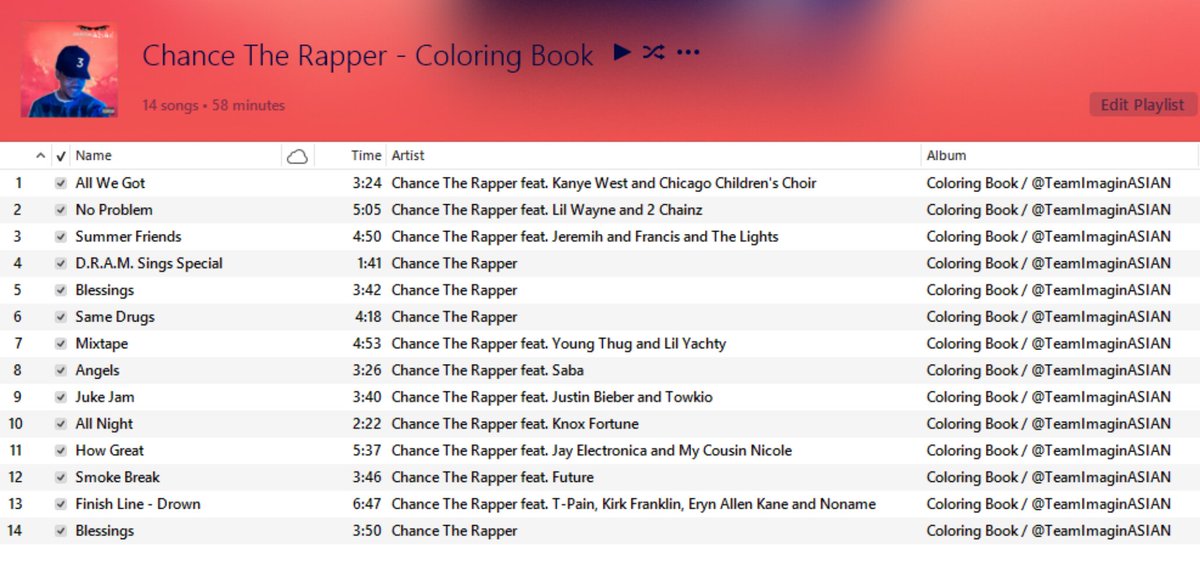Click the artist featuring Jay Electronica
The height and width of the screenshot is (570, 1200).
point(592,451)
